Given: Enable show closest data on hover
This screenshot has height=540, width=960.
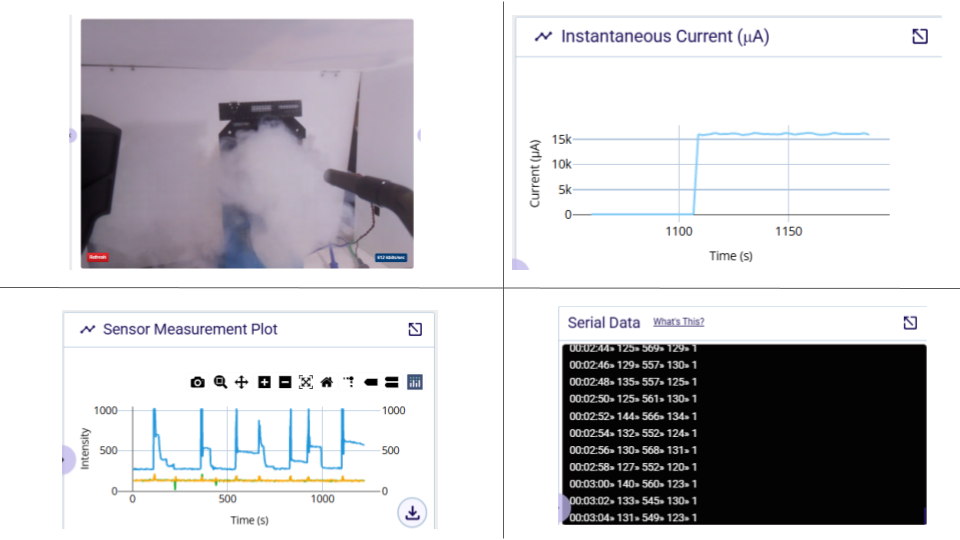Looking at the screenshot, I should pyautogui.click(x=371, y=382).
